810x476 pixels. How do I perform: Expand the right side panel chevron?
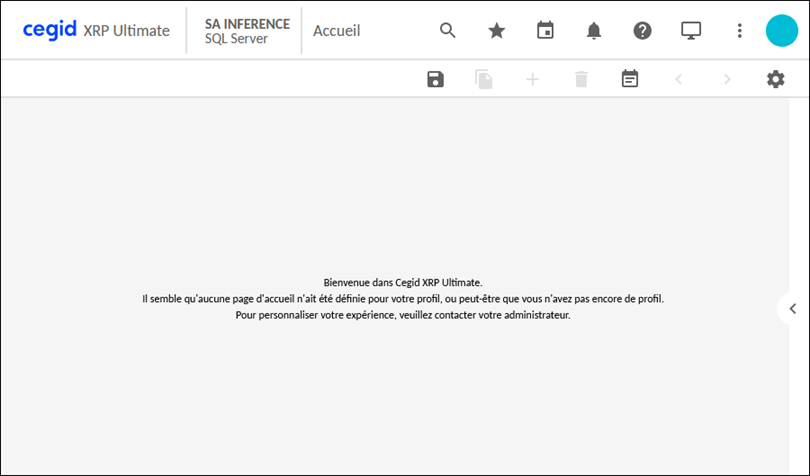[x=792, y=309]
